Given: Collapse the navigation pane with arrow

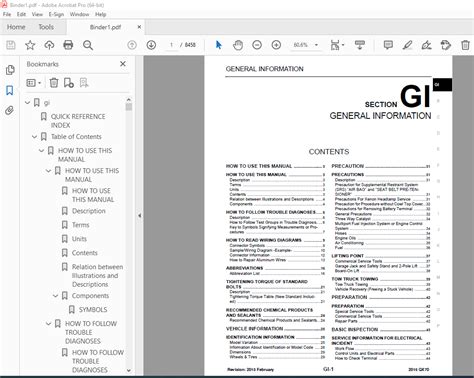Looking at the screenshot, I should (140, 216).
